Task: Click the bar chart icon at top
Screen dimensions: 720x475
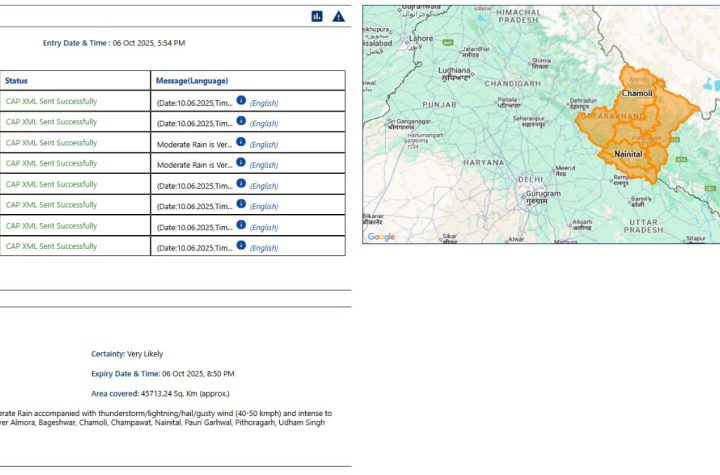Action: (x=317, y=16)
